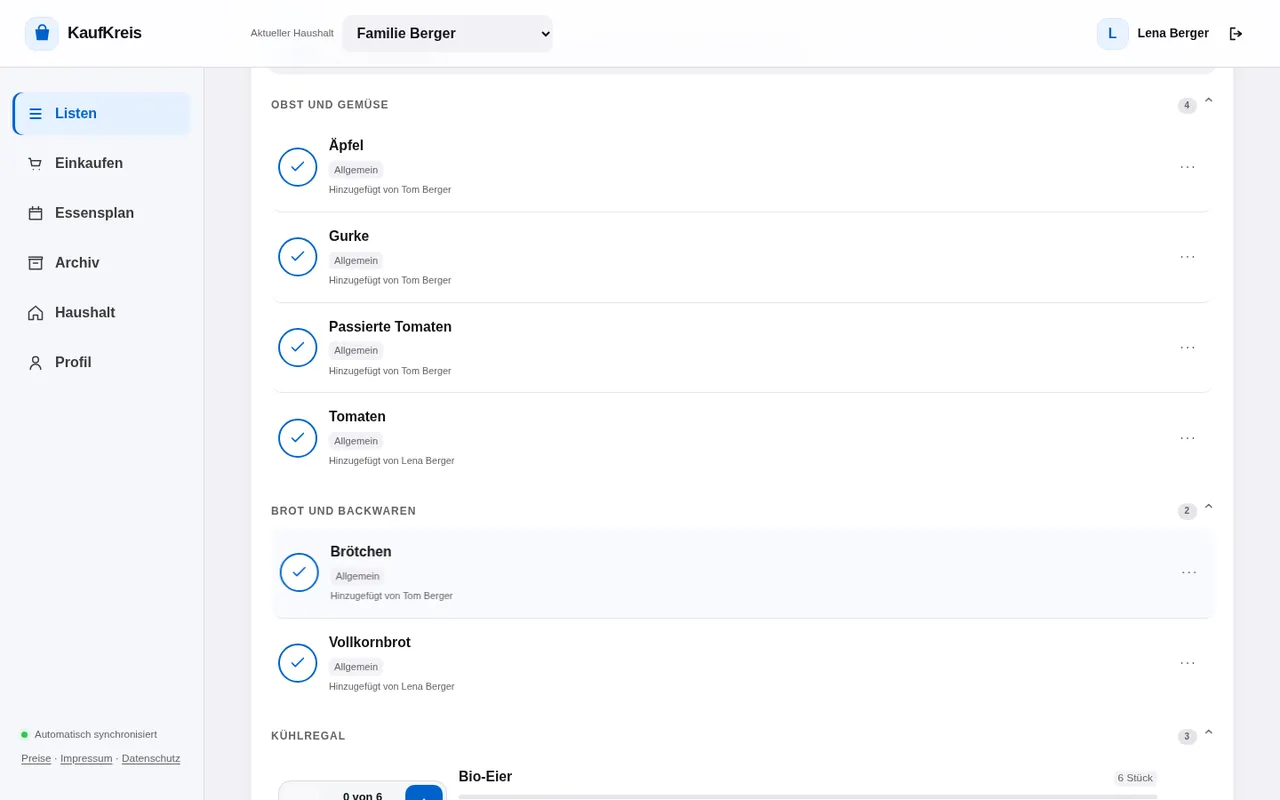
Task: Open the Preise link
Action: coord(36,758)
